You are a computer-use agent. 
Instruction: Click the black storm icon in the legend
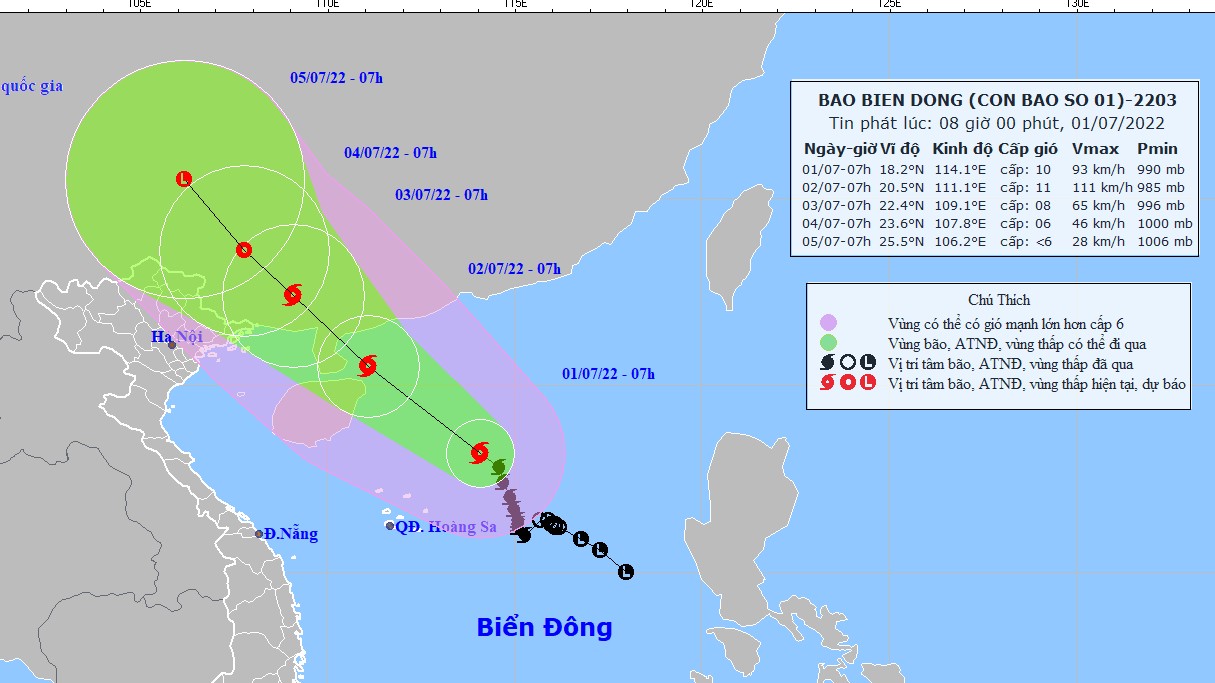coord(827,363)
